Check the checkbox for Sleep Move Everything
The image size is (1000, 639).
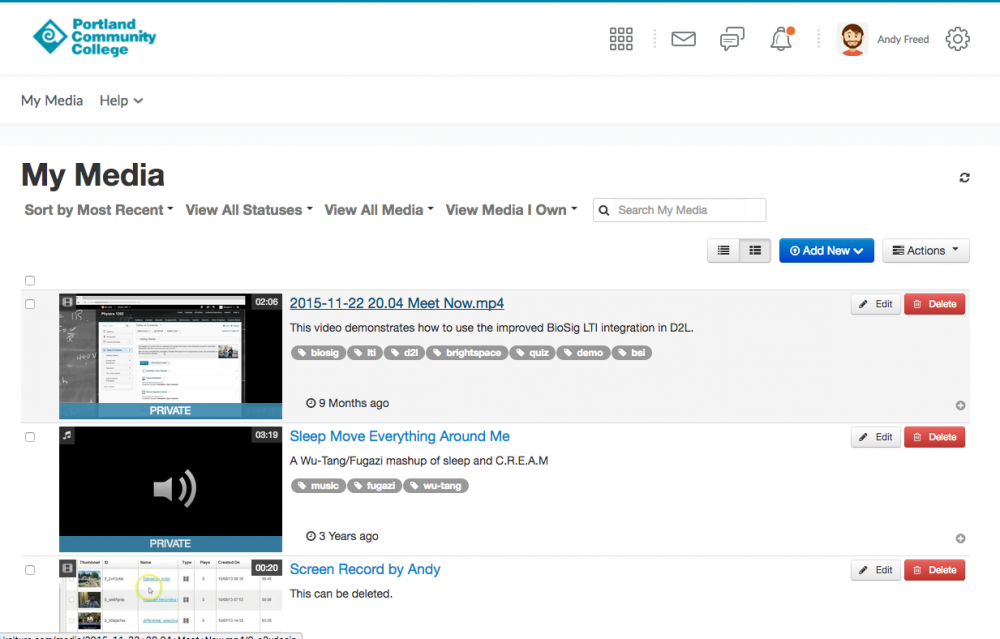coord(30,437)
